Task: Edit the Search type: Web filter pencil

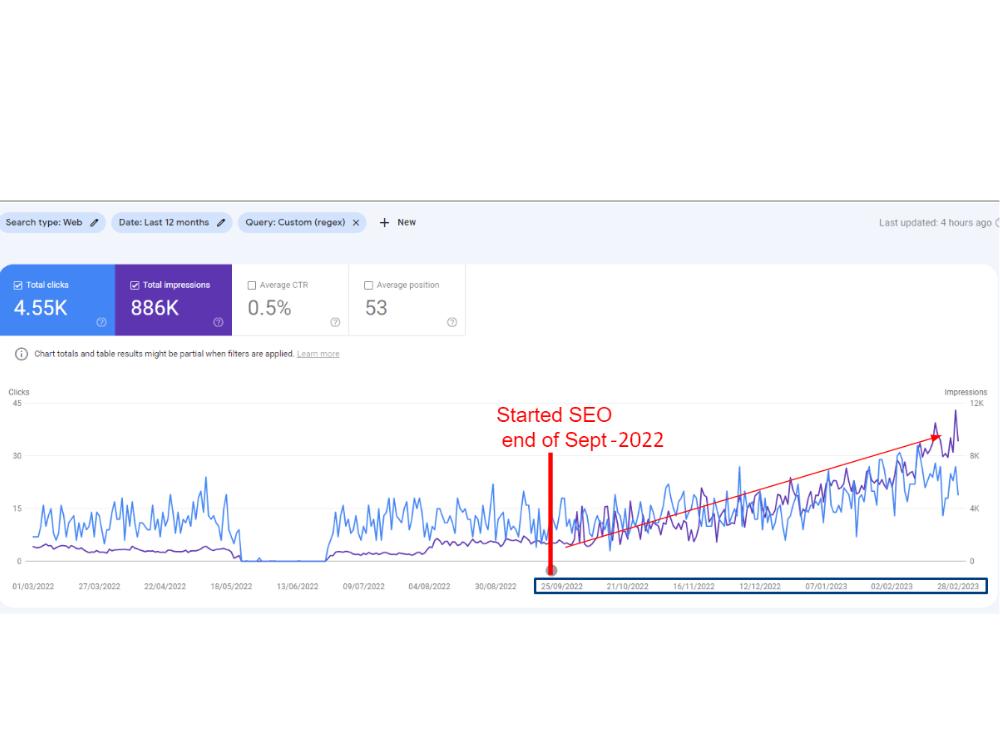Action: click(x=94, y=223)
